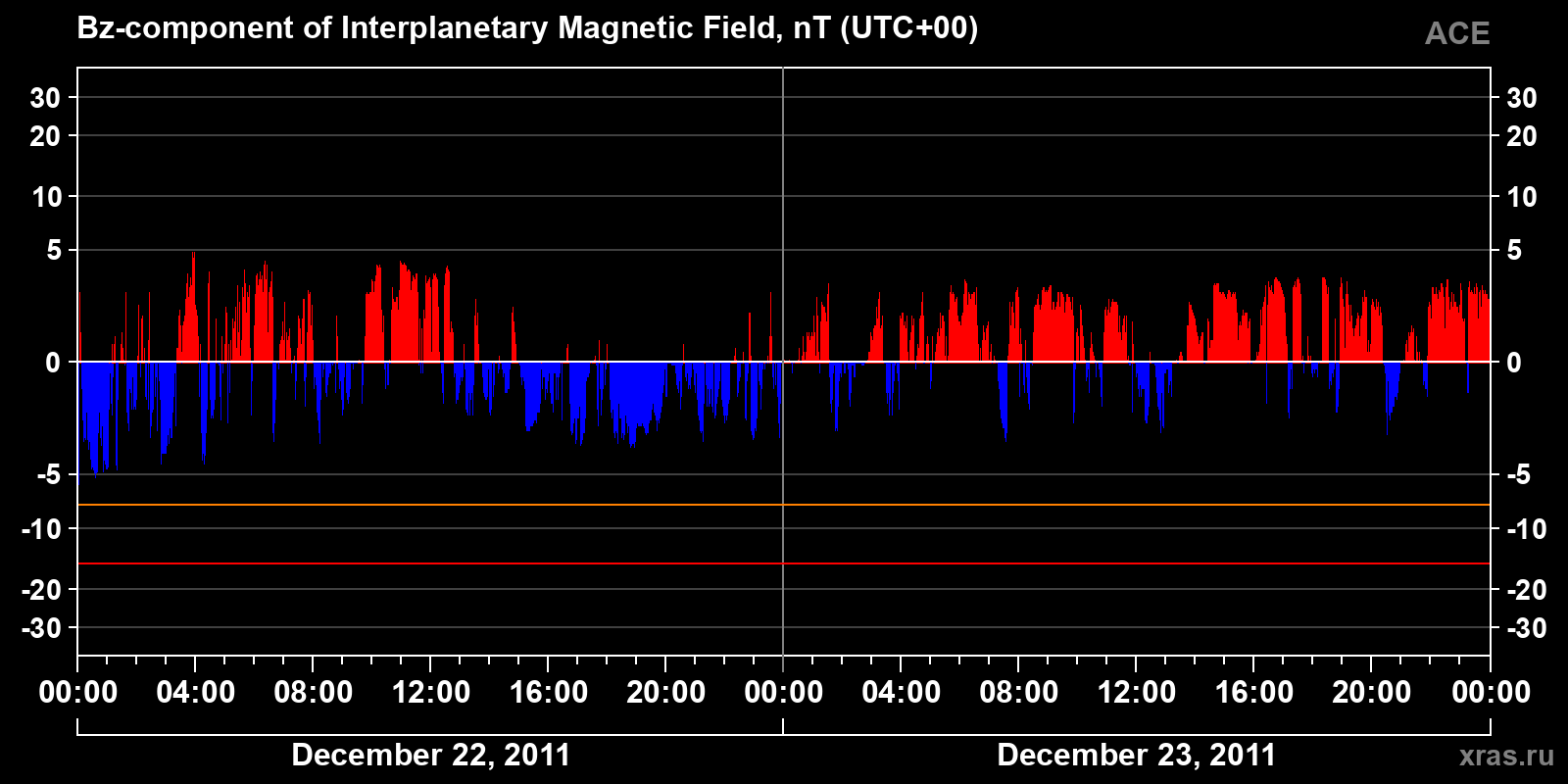Click the -10 label on the right axis
This screenshot has height=784, width=1568.
(1526, 529)
